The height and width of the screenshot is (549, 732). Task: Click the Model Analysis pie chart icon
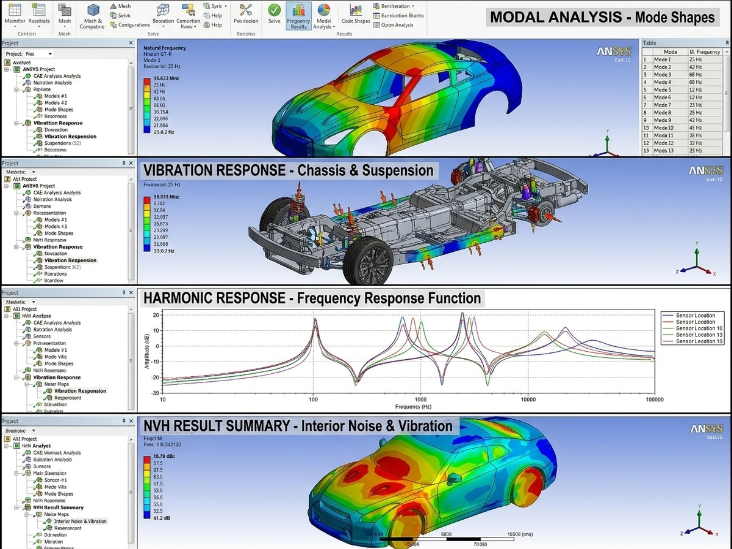coord(324,10)
